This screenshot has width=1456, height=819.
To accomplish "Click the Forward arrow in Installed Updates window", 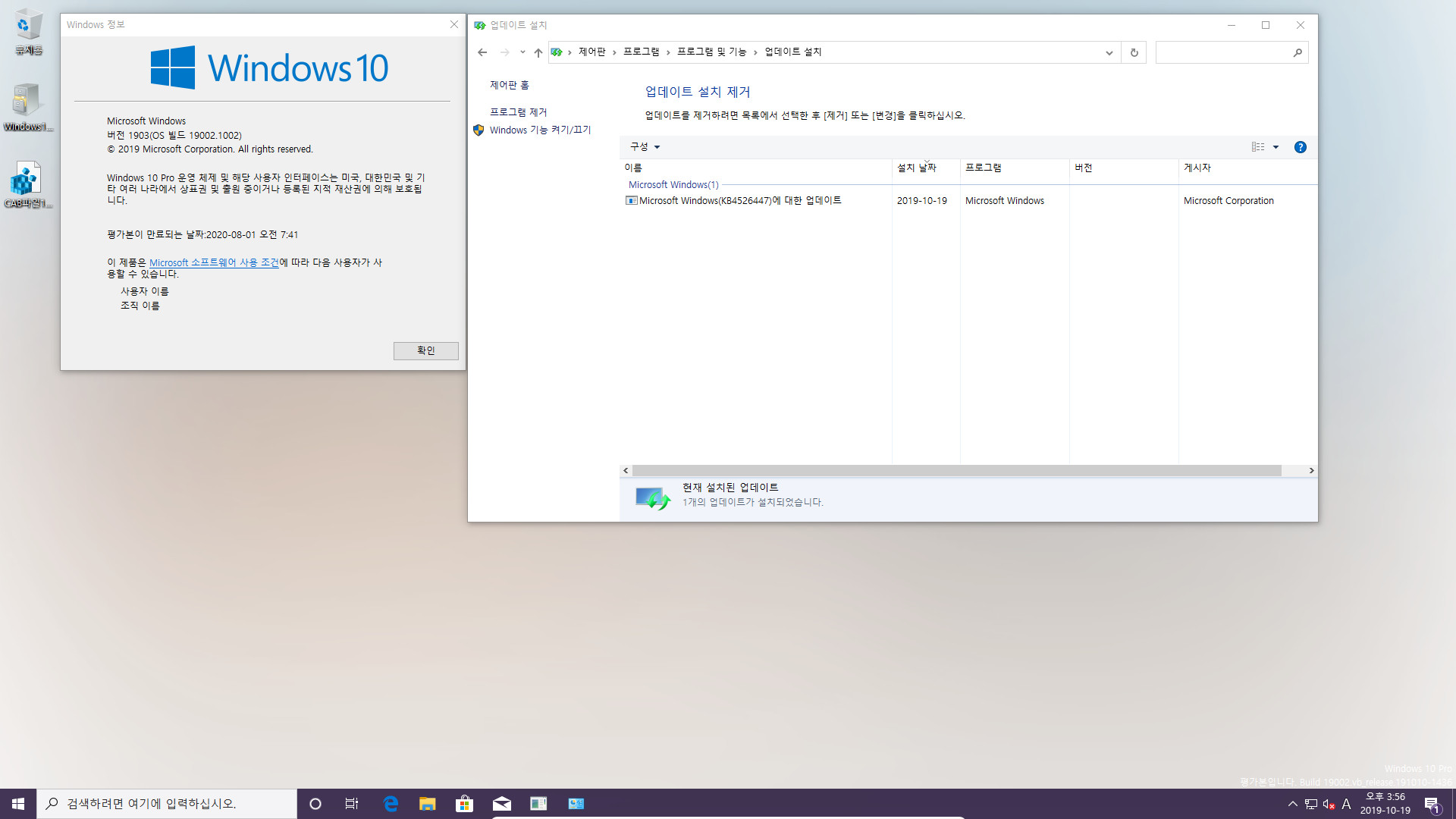I will pos(504,52).
